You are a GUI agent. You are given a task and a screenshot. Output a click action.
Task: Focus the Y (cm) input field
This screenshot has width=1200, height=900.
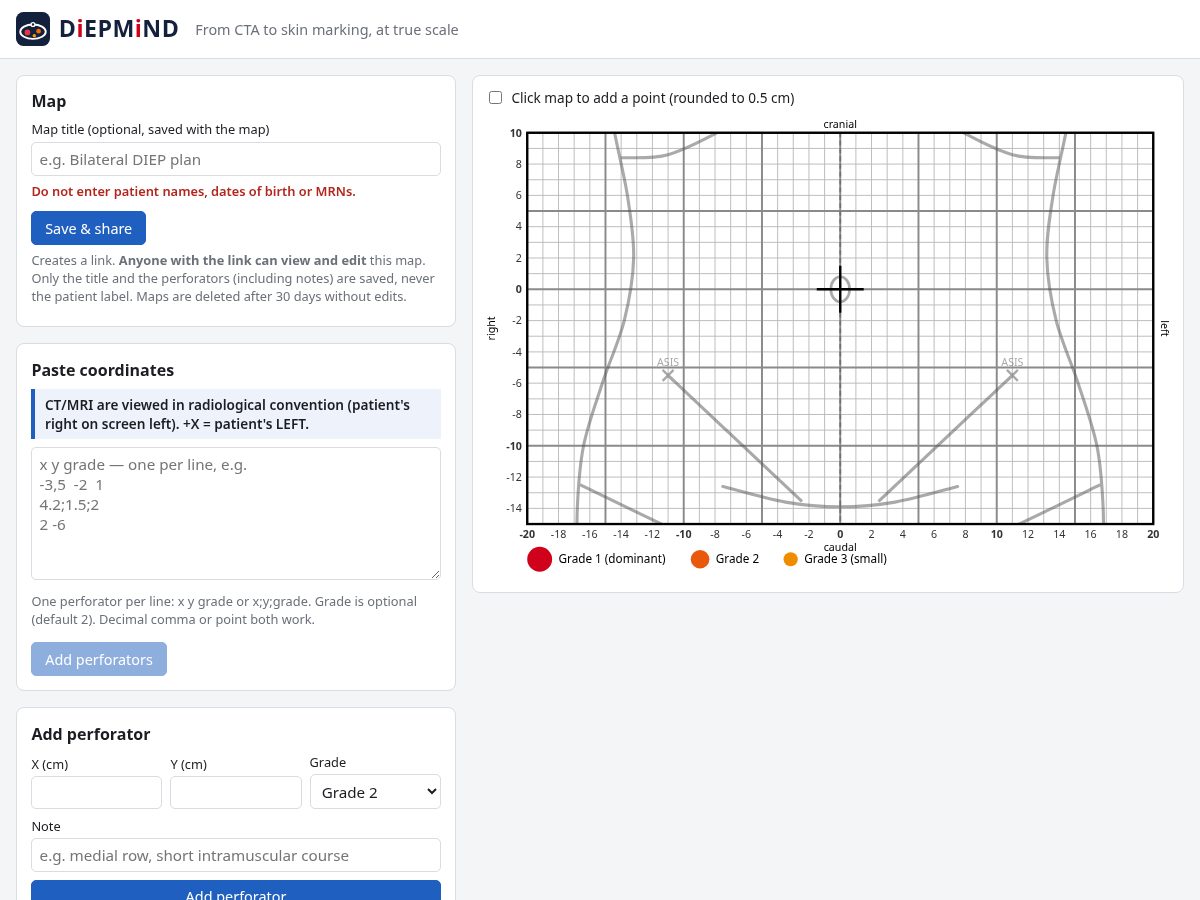pyautogui.click(x=236, y=792)
